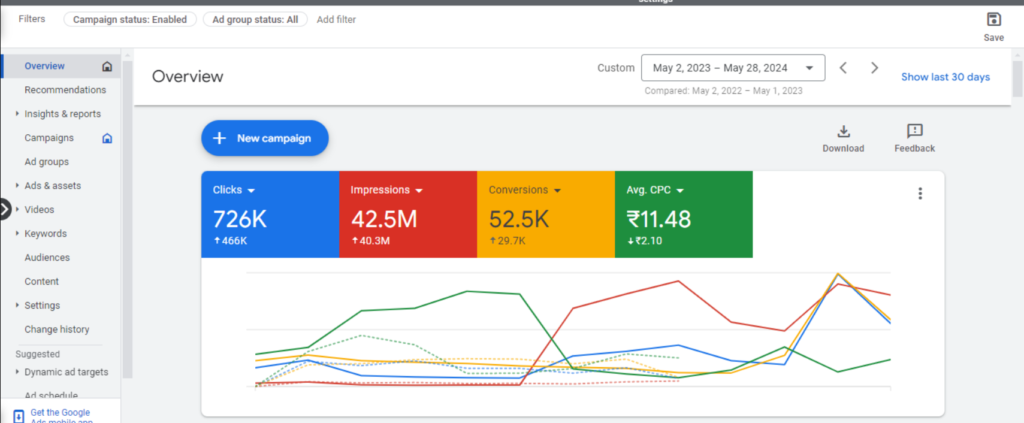The image size is (1024, 423).
Task: Click the Compared date range text
Action: pyautogui.click(x=724, y=91)
